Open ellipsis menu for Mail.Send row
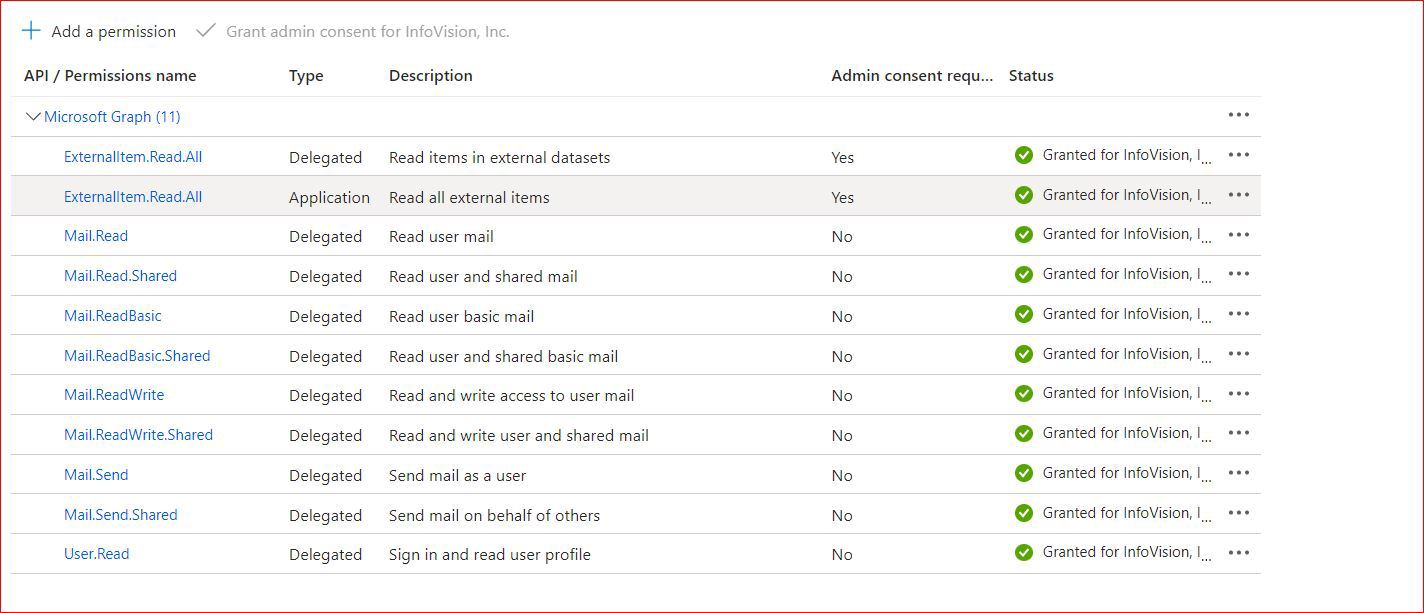The image size is (1424, 613). click(1239, 473)
